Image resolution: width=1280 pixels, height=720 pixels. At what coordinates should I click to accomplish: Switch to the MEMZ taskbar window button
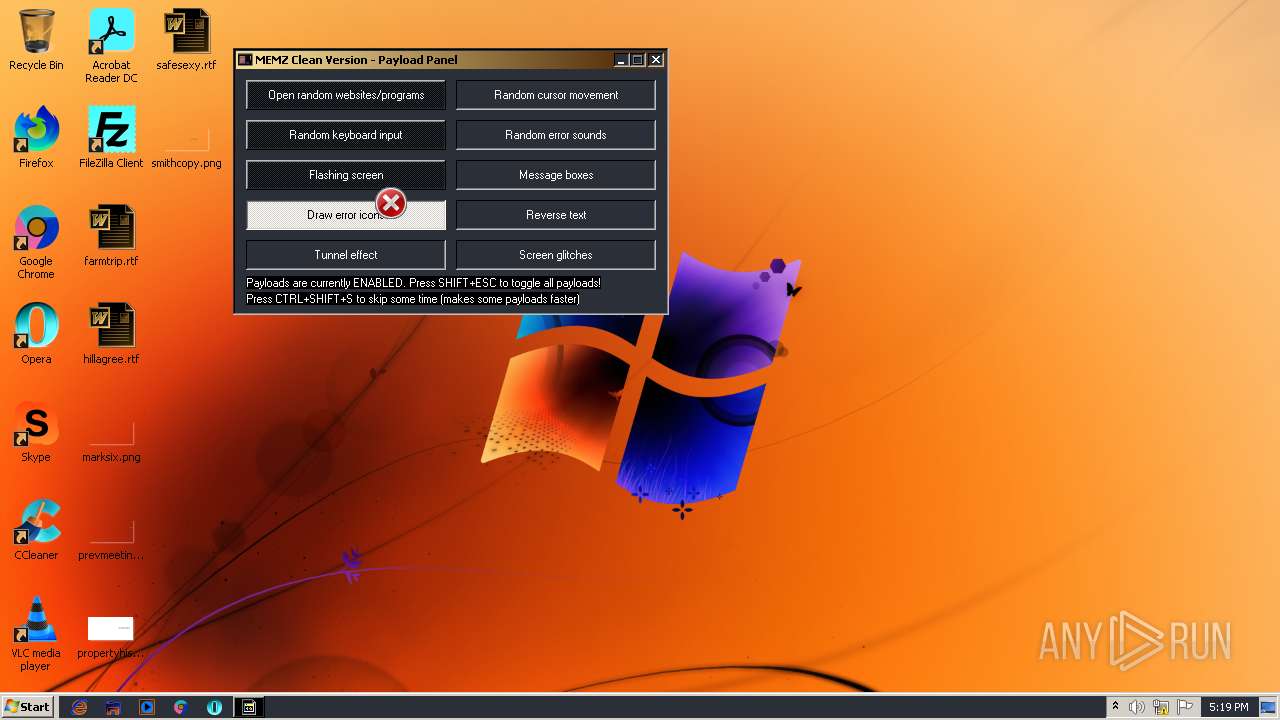(249, 707)
